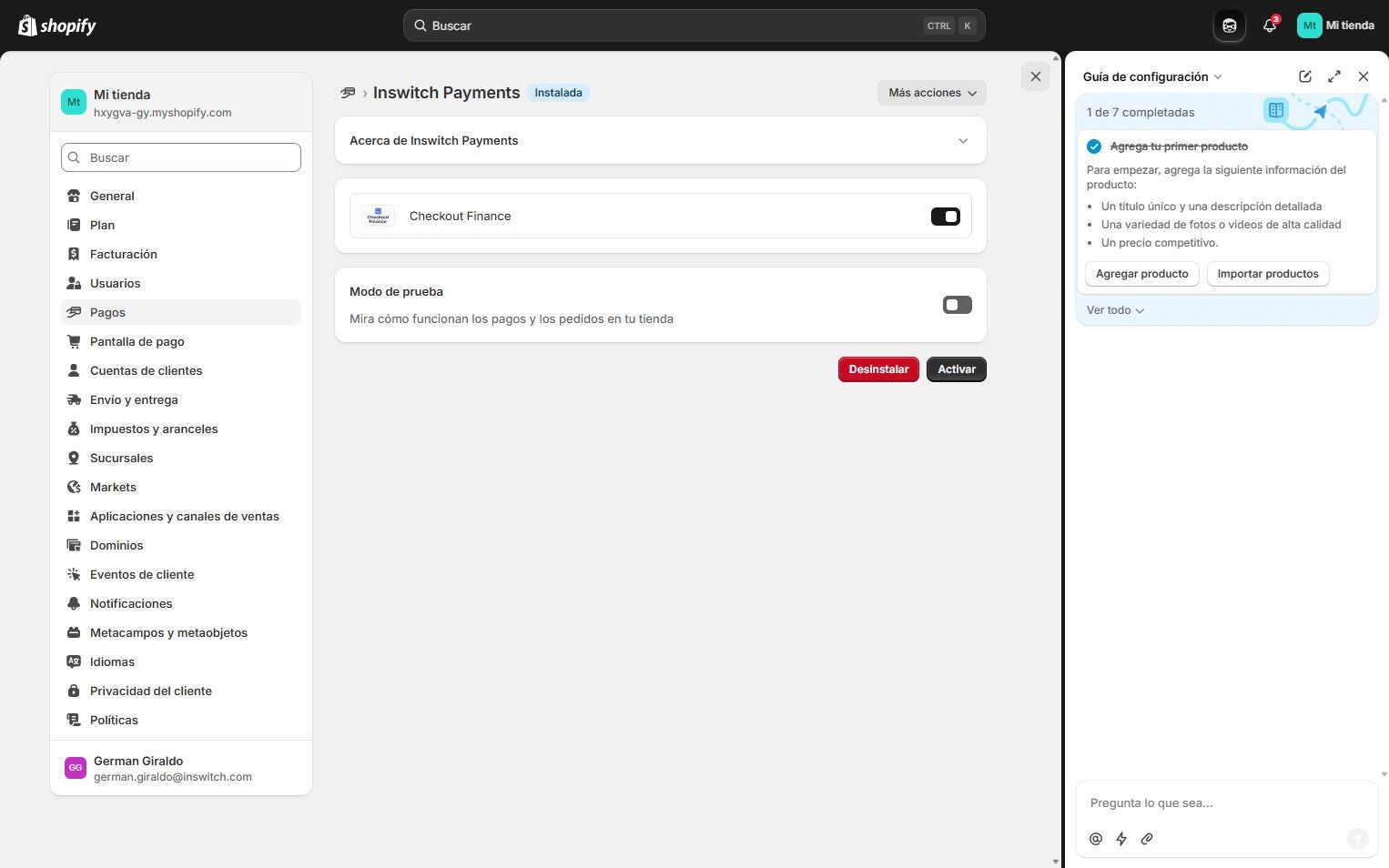The width and height of the screenshot is (1389, 868).
Task: Open new chat icon in setup guide panel
Action: click(1305, 76)
